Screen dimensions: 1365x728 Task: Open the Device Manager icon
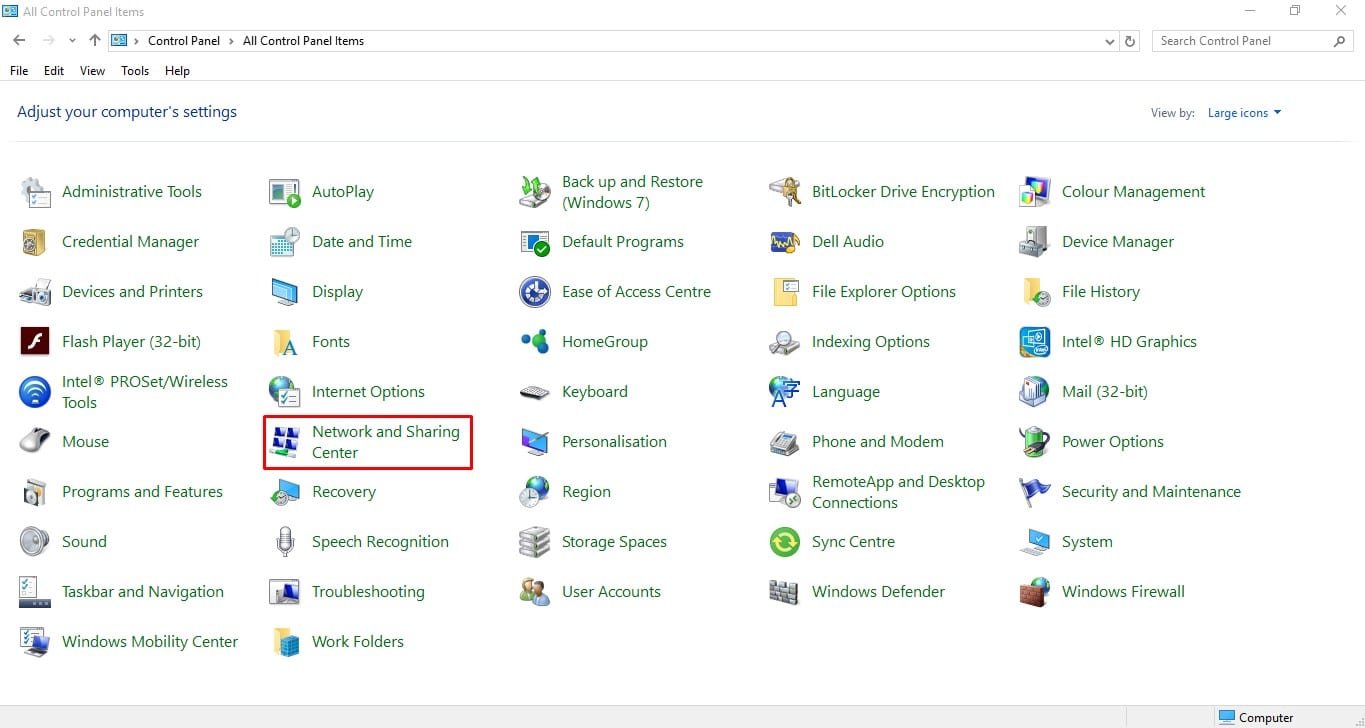[x=1035, y=242]
